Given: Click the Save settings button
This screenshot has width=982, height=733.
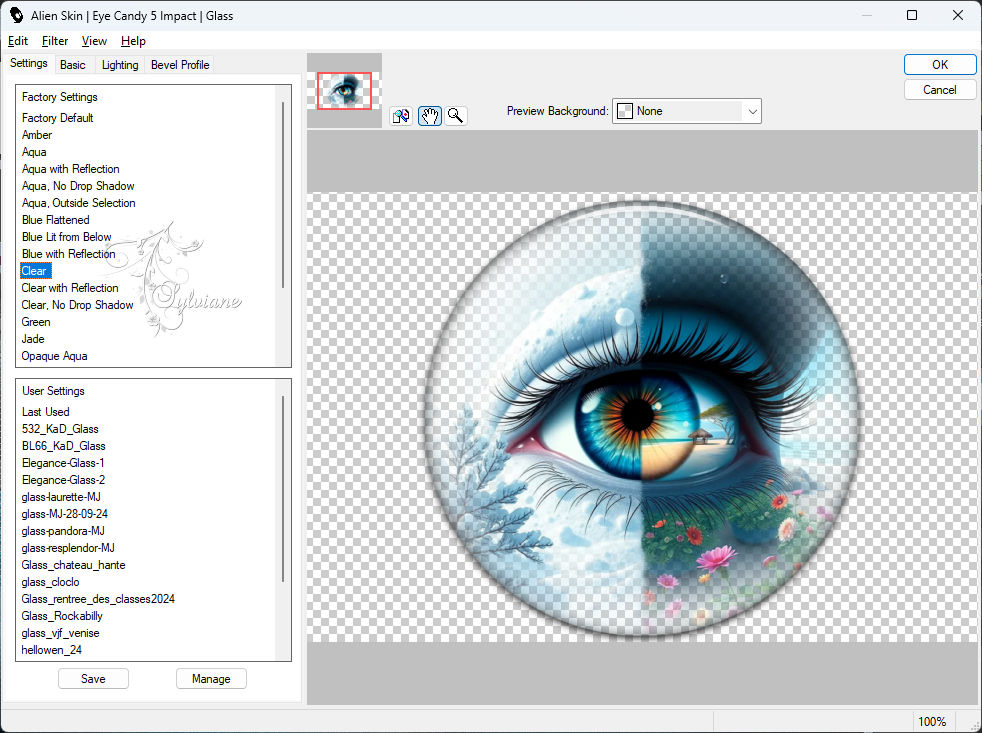Looking at the screenshot, I should click(93, 678).
